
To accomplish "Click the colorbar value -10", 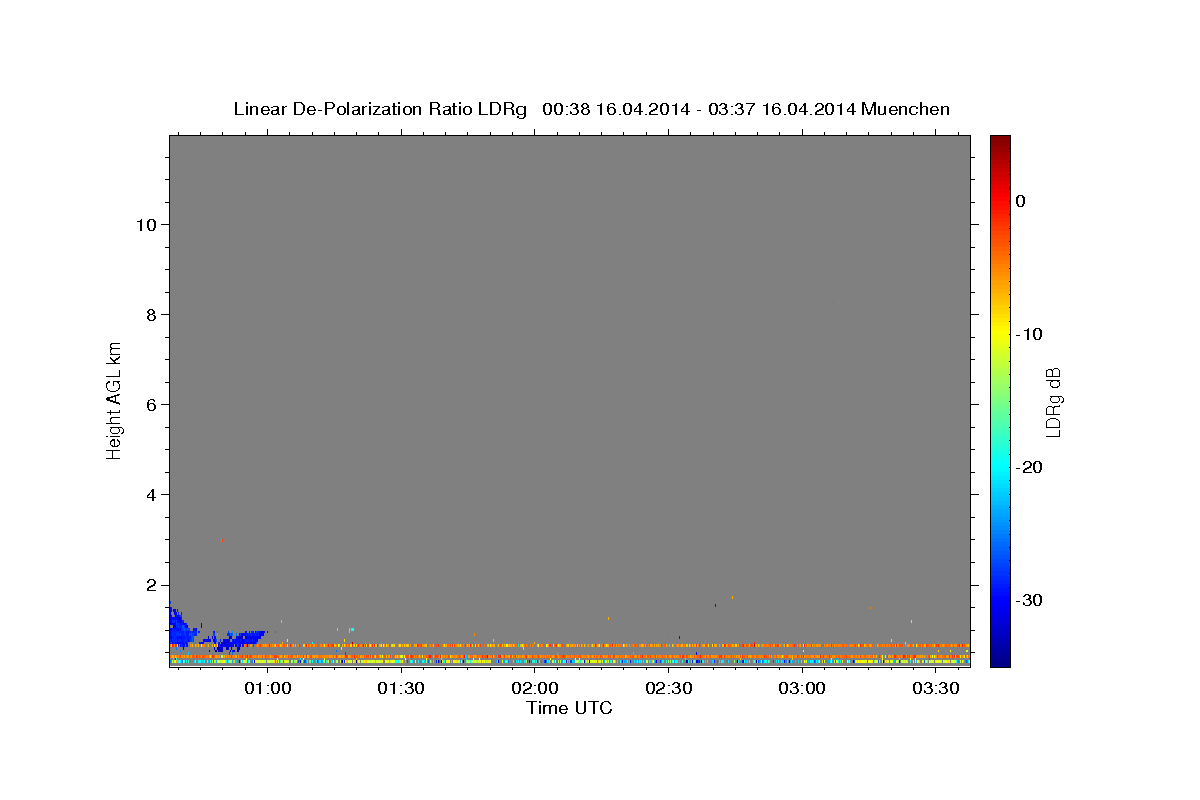I will pos(1030,334).
